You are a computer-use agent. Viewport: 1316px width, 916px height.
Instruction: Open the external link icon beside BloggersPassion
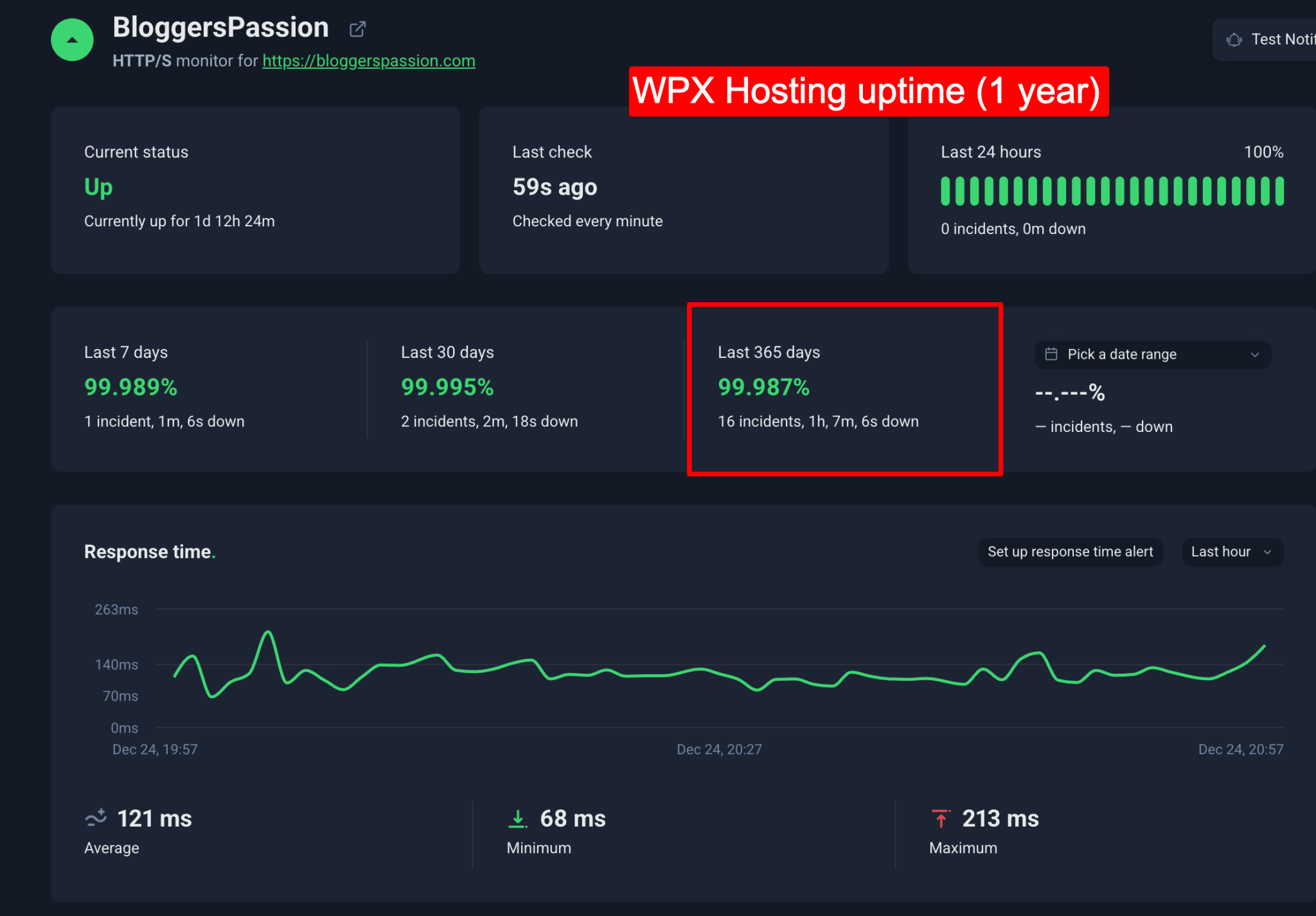tap(357, 29)
